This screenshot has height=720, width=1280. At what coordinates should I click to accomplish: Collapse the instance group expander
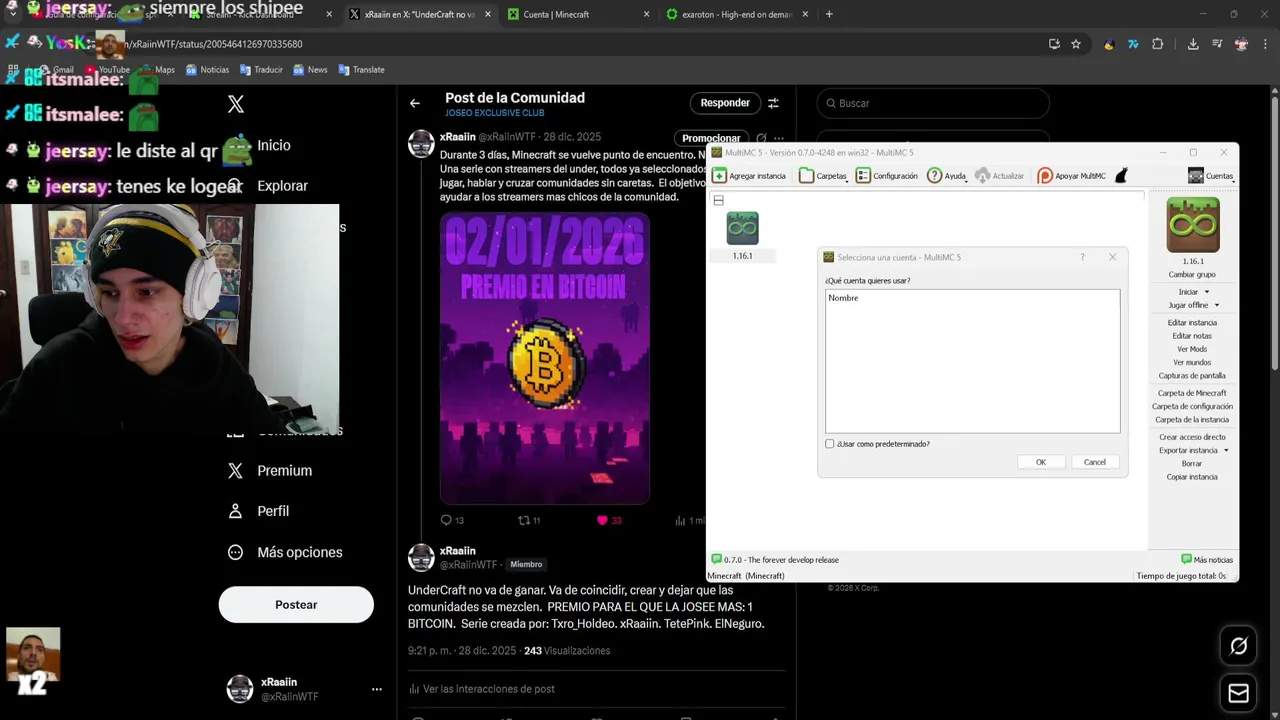point(718,201)
